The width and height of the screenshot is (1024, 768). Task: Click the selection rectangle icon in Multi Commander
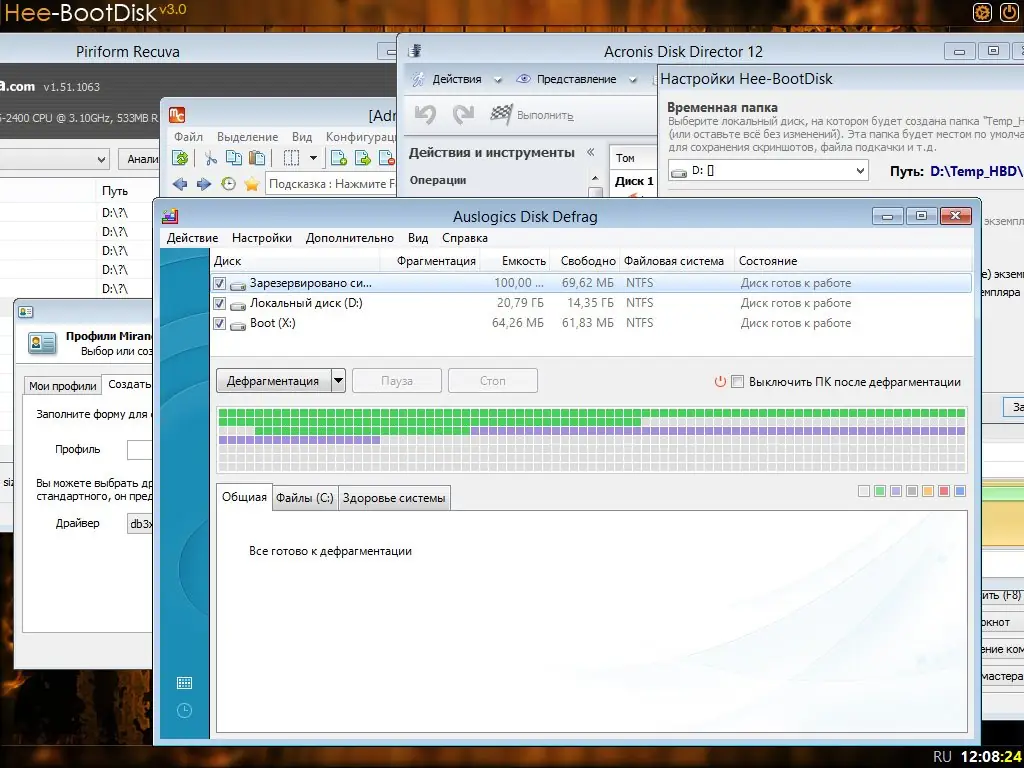point(291,158)
